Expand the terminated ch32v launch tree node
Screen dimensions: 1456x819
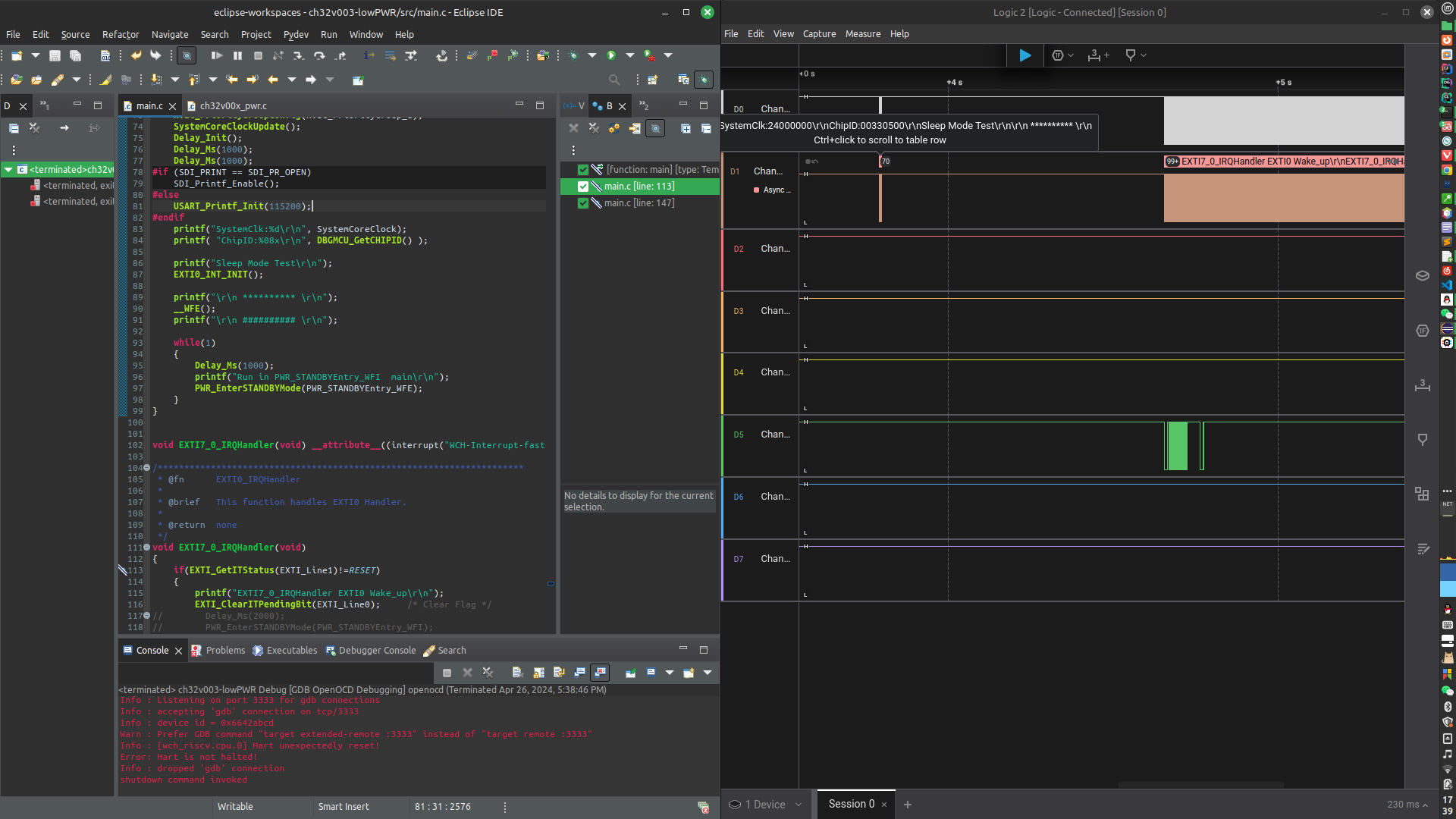(x=8, y=170)
